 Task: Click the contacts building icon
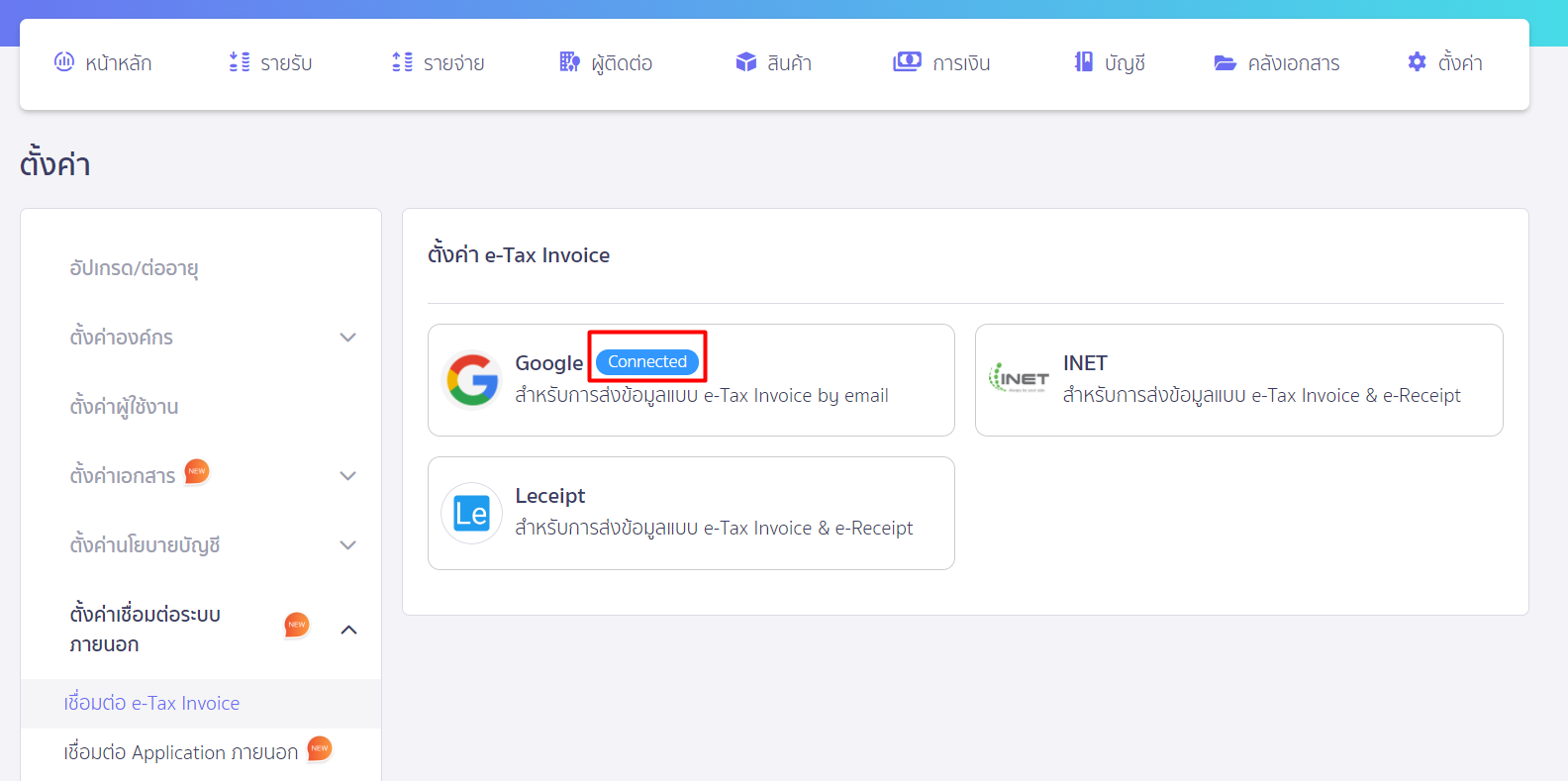click(x=569, y=61)
